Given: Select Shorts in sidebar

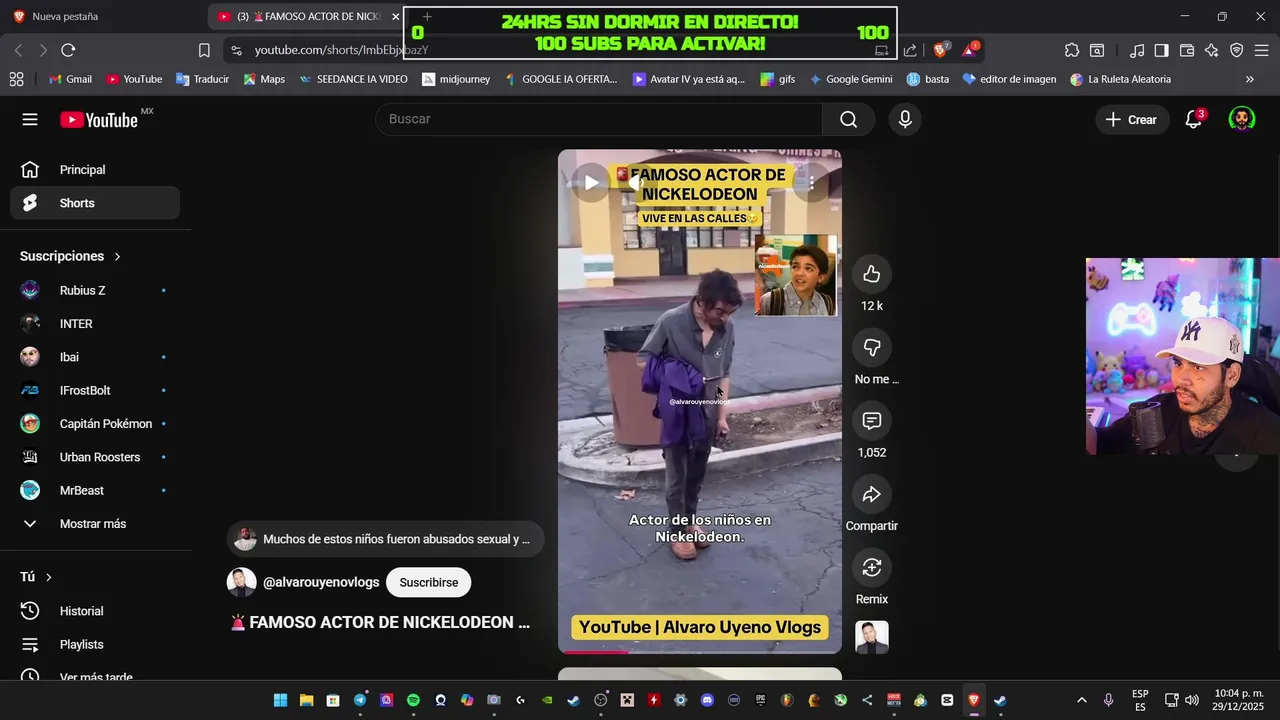Looking at the screenshot, I should [95, 203].
